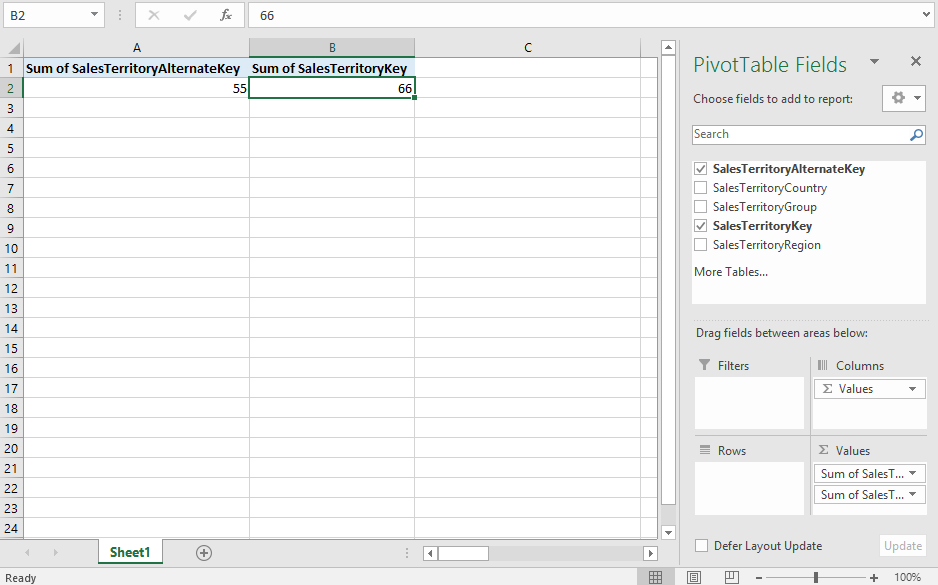
Task: Select row 1 header
Action: click(11, 68)
